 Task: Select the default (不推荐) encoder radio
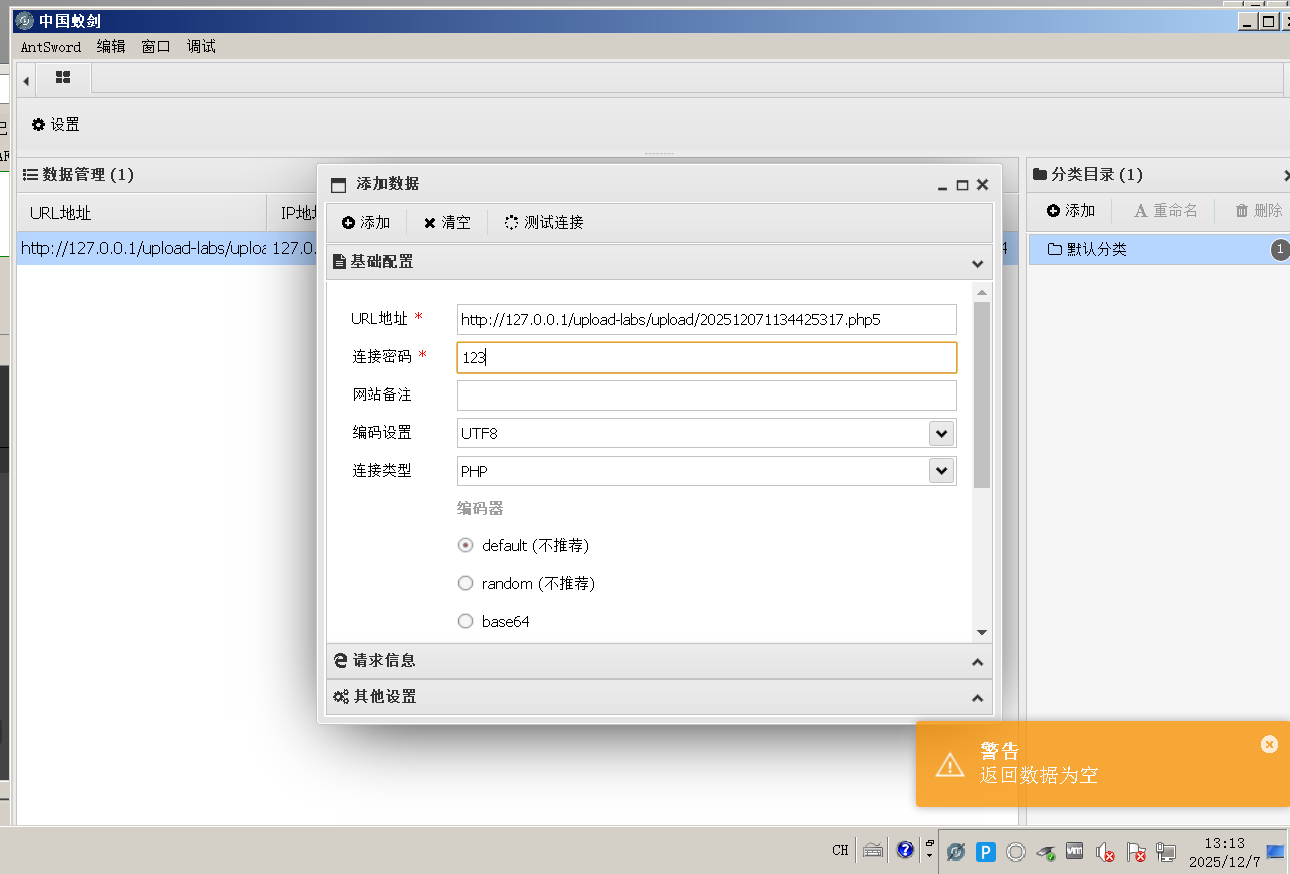465,545
